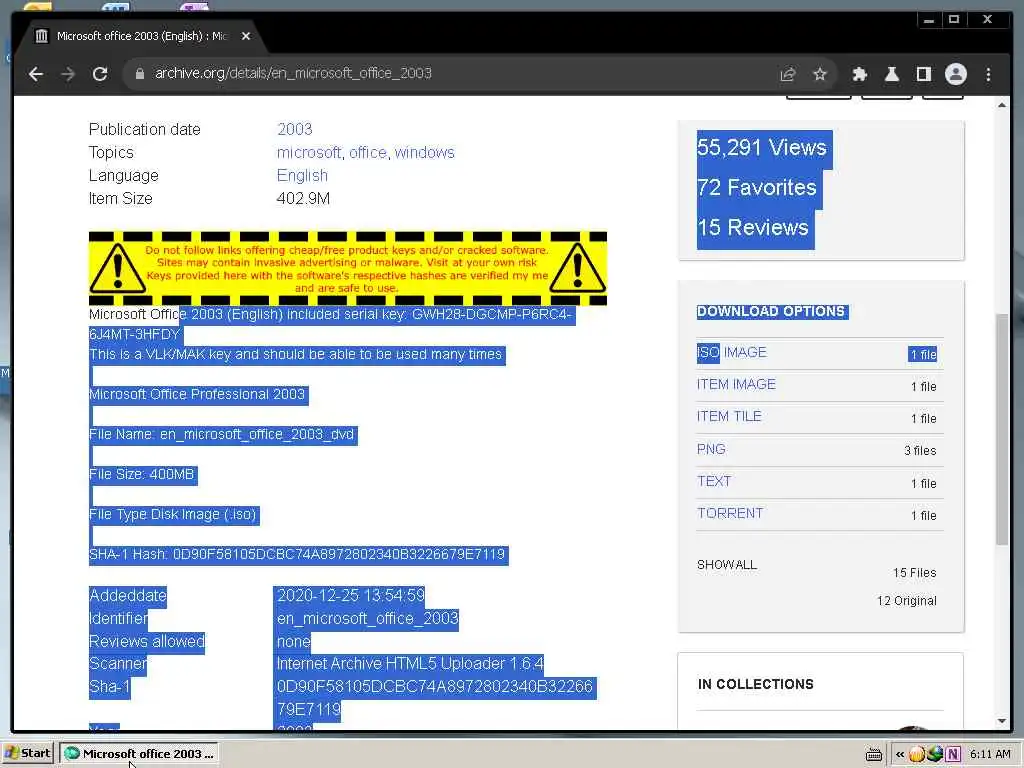The width and height of the screenshot is (1024, 768).
Task: Download the TEXT option
Action: point(714,481)
